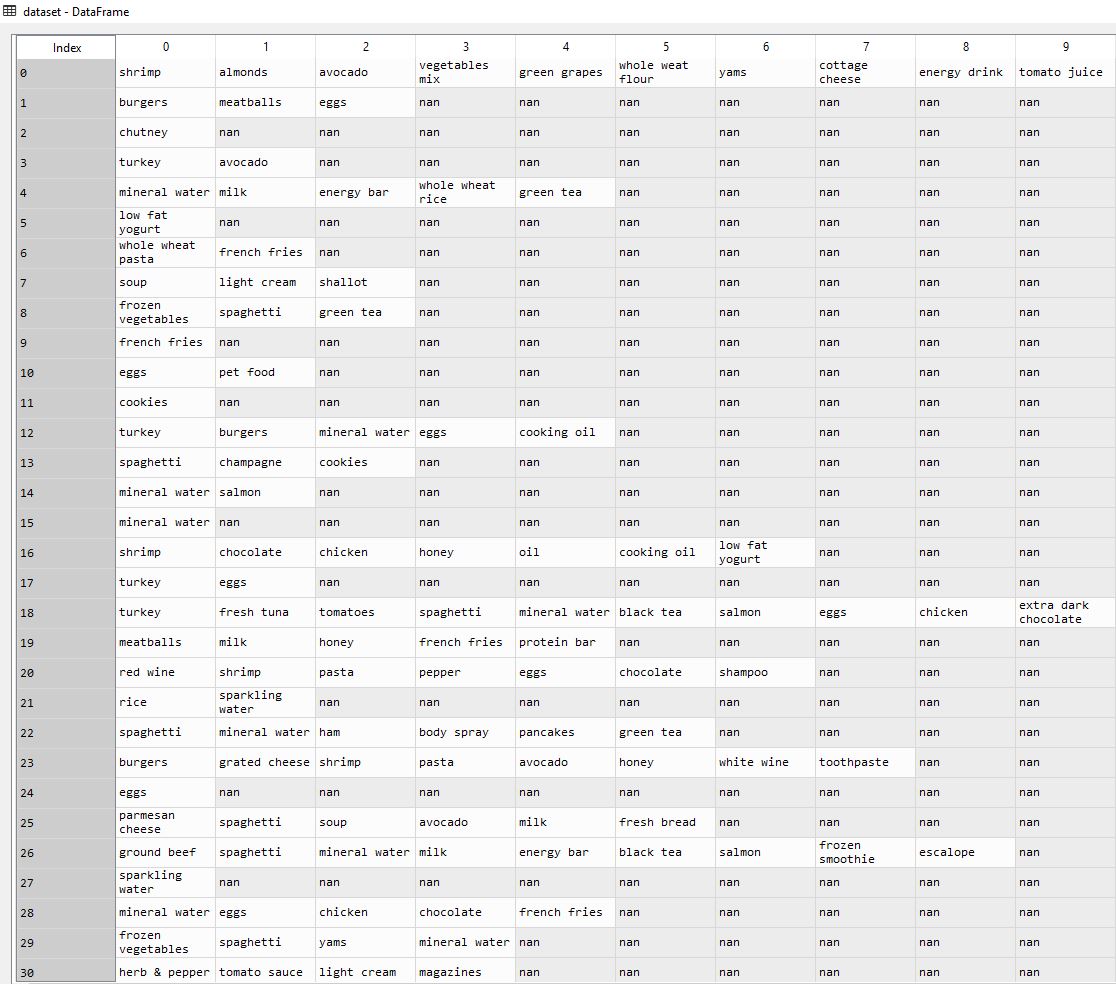Select the frozen smoothie cell in row 26

(850, 852)
